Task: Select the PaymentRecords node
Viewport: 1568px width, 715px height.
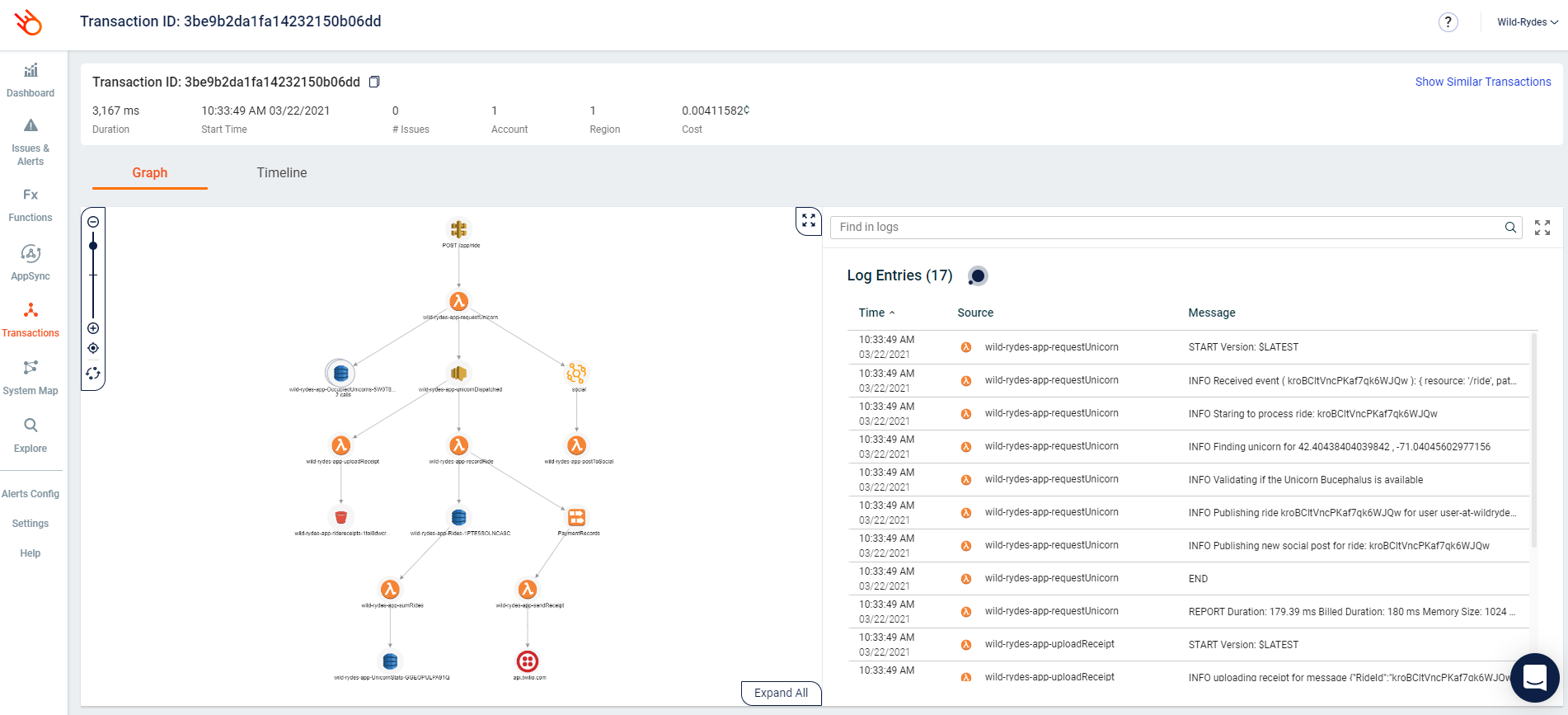Action: coord(577,517)
